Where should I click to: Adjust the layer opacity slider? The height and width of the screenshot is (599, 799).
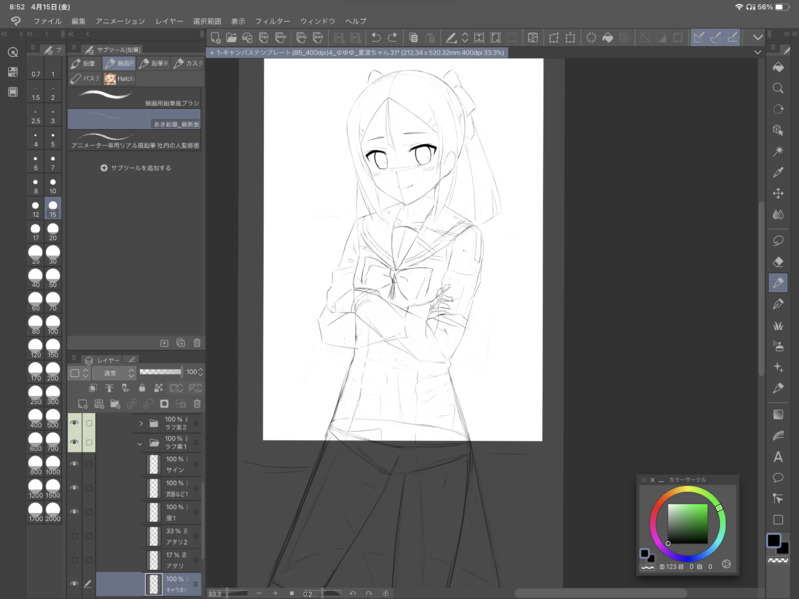coord(161,372)
